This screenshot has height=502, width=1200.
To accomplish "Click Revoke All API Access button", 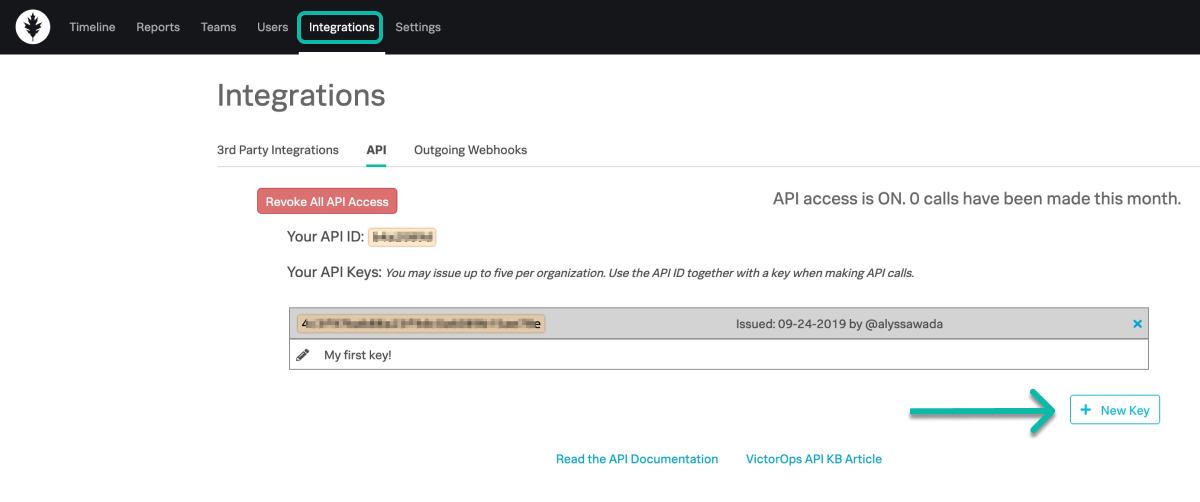I will (327, 201).
